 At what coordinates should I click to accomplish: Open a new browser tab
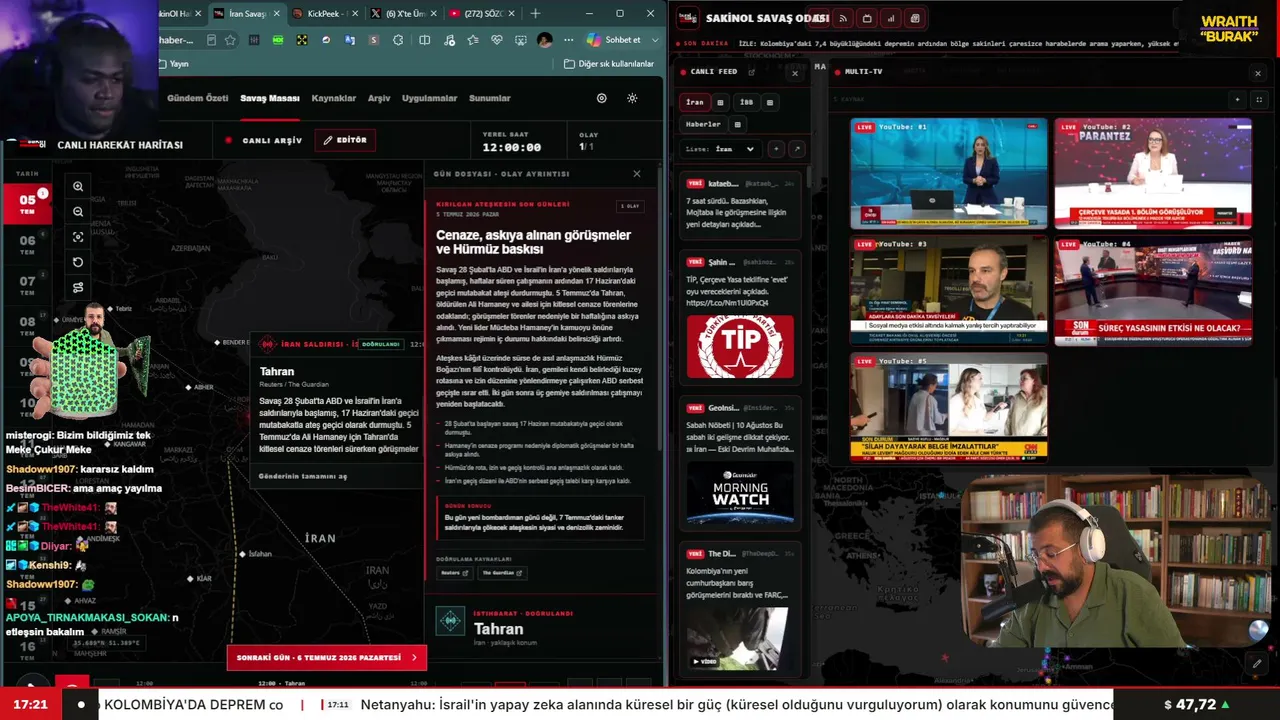[x=535, y=14]
